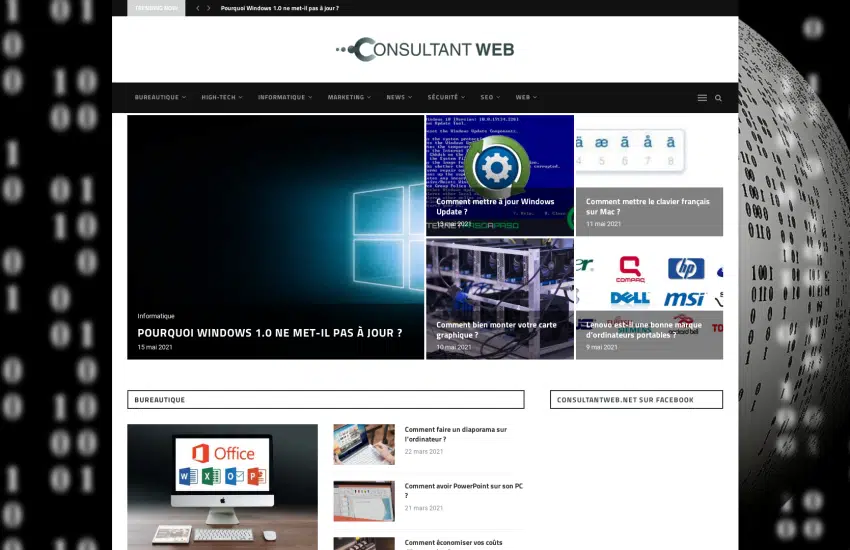850x550 pixels.
Task: Click the Trending Now label
Action: [x=156, y=8]
